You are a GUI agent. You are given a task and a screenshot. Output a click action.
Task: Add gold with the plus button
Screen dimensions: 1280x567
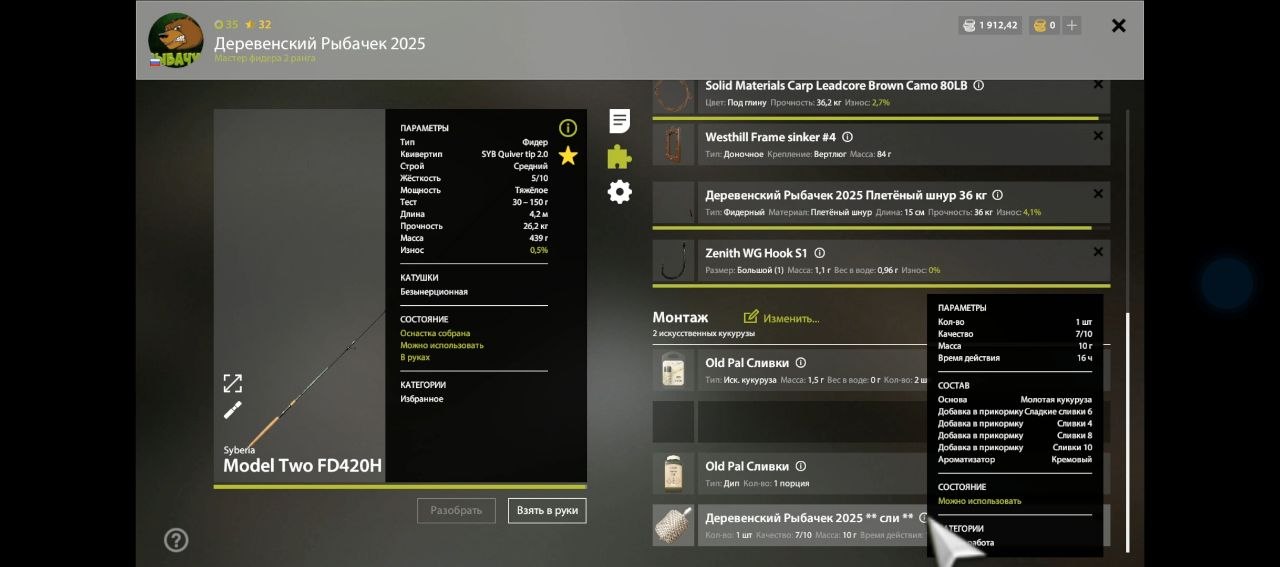tap(1072, 25)
